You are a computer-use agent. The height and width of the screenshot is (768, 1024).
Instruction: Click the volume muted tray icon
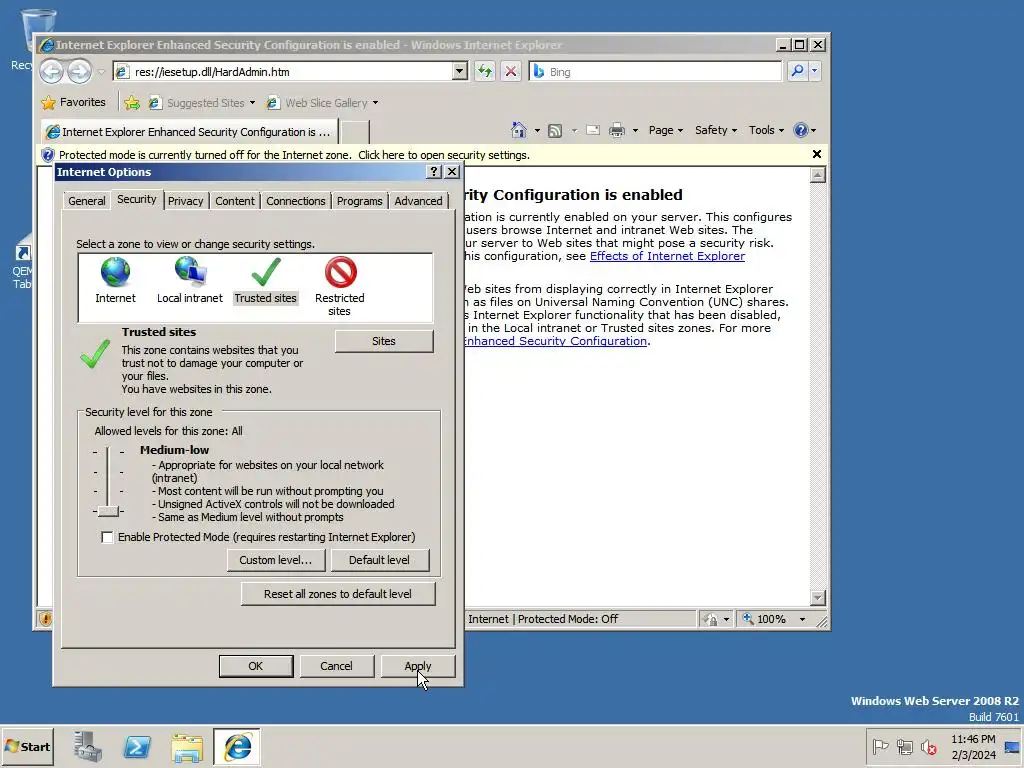928,746
